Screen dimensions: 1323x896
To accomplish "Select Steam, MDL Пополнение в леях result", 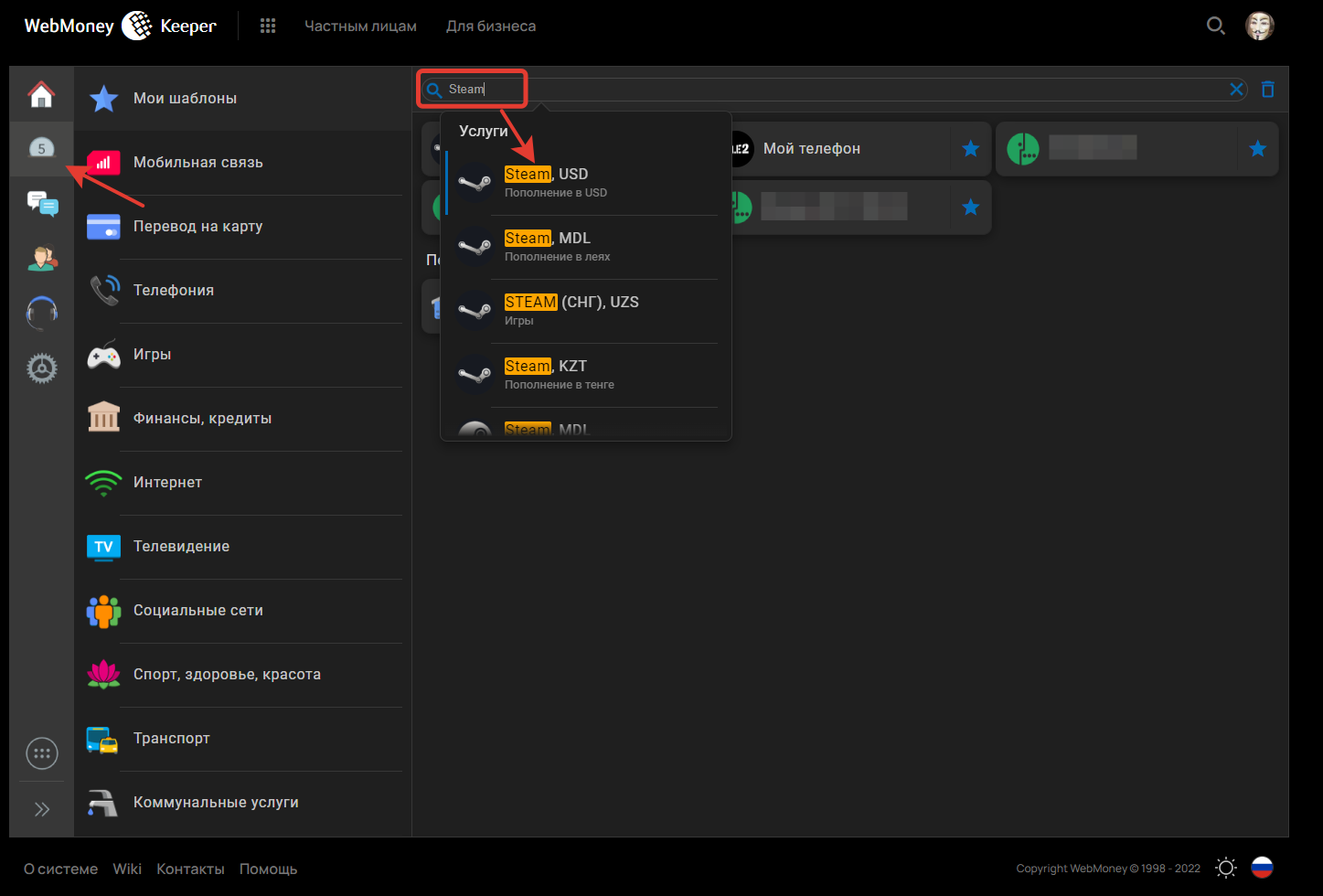I will [x=586, y=247].
